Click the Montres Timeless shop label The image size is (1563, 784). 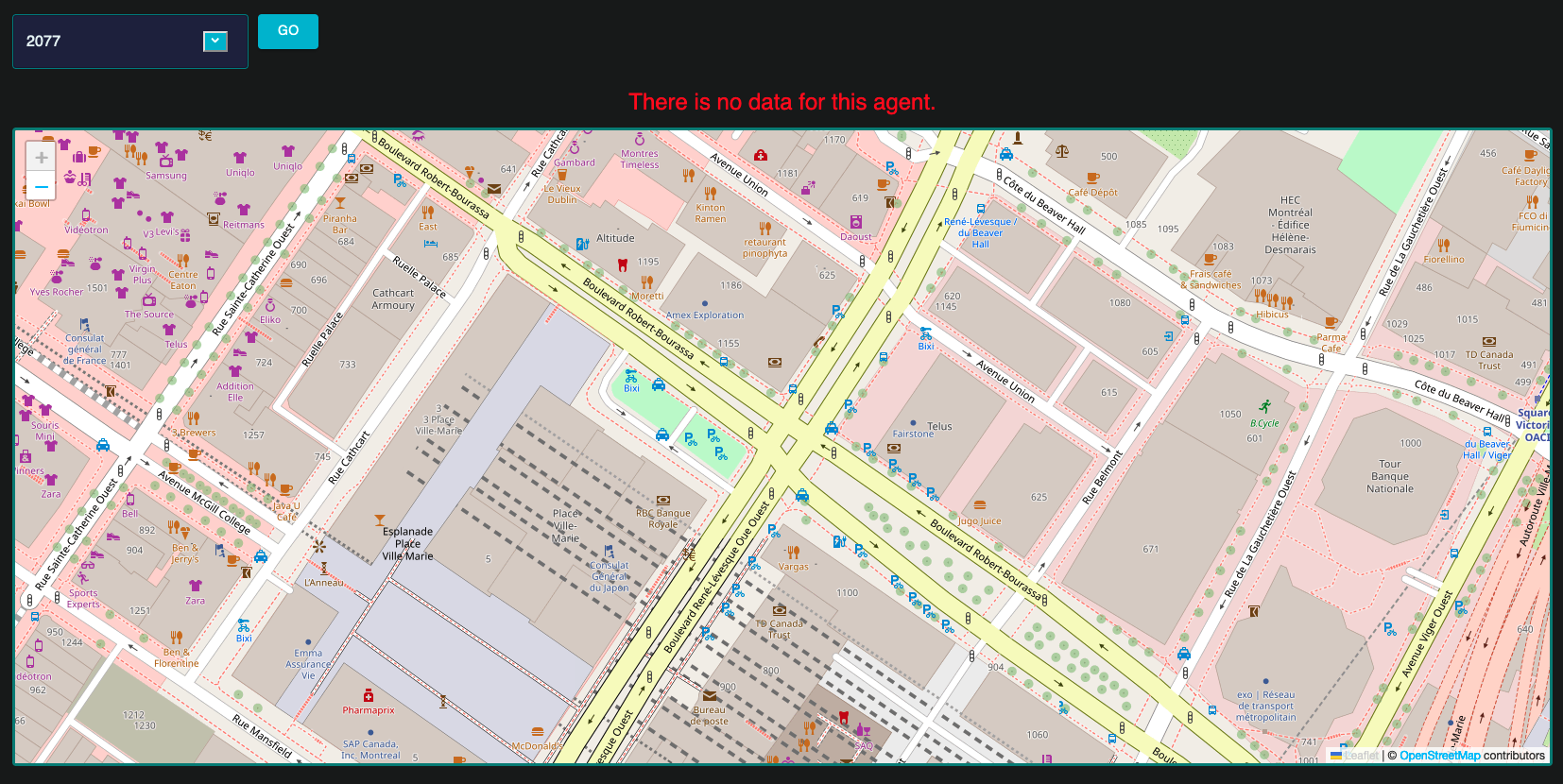(640, 159)
